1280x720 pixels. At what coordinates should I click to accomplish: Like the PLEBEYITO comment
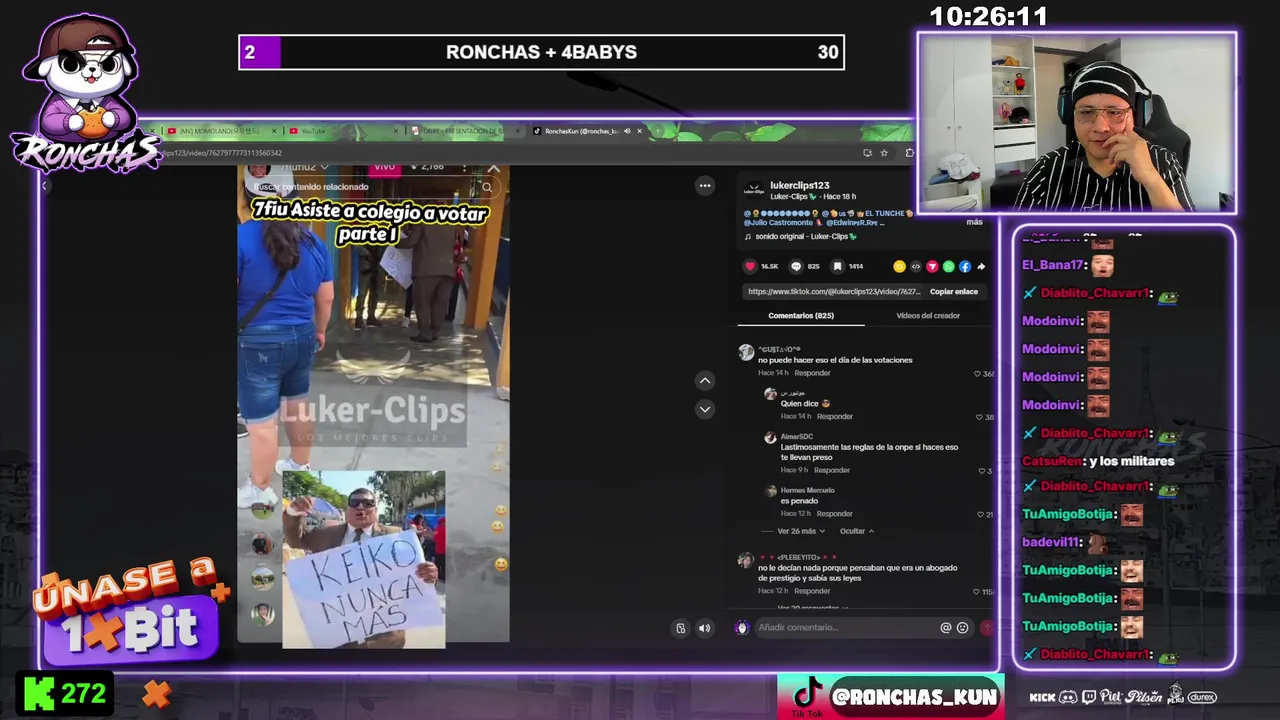977,592
